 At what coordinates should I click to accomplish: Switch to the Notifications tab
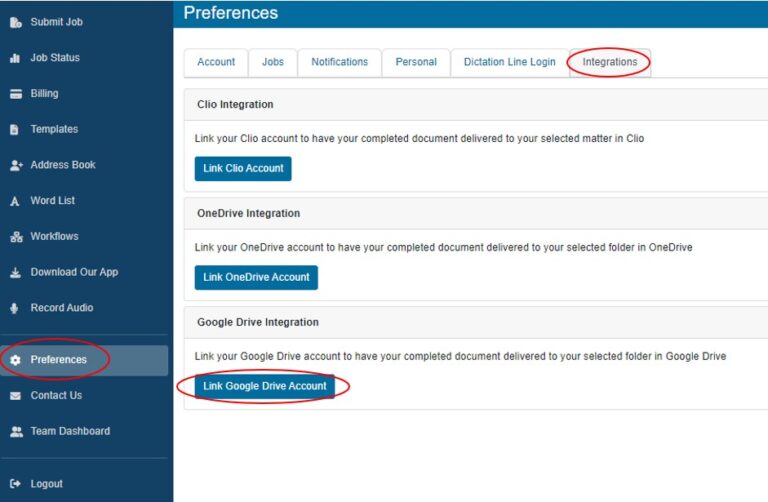click(339, 62)
